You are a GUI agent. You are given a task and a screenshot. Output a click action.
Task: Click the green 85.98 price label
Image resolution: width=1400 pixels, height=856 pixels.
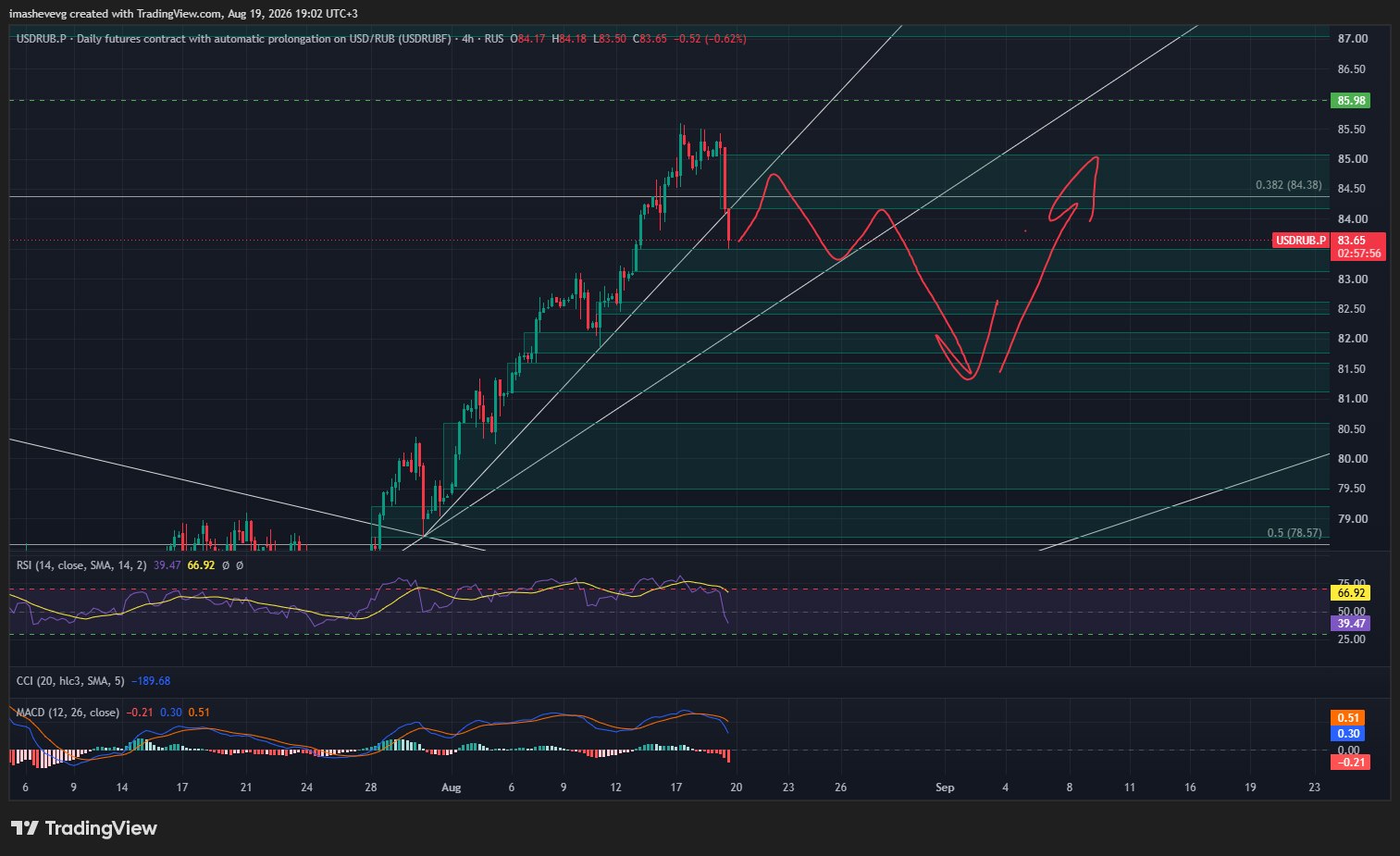[x=1352, y=100]
